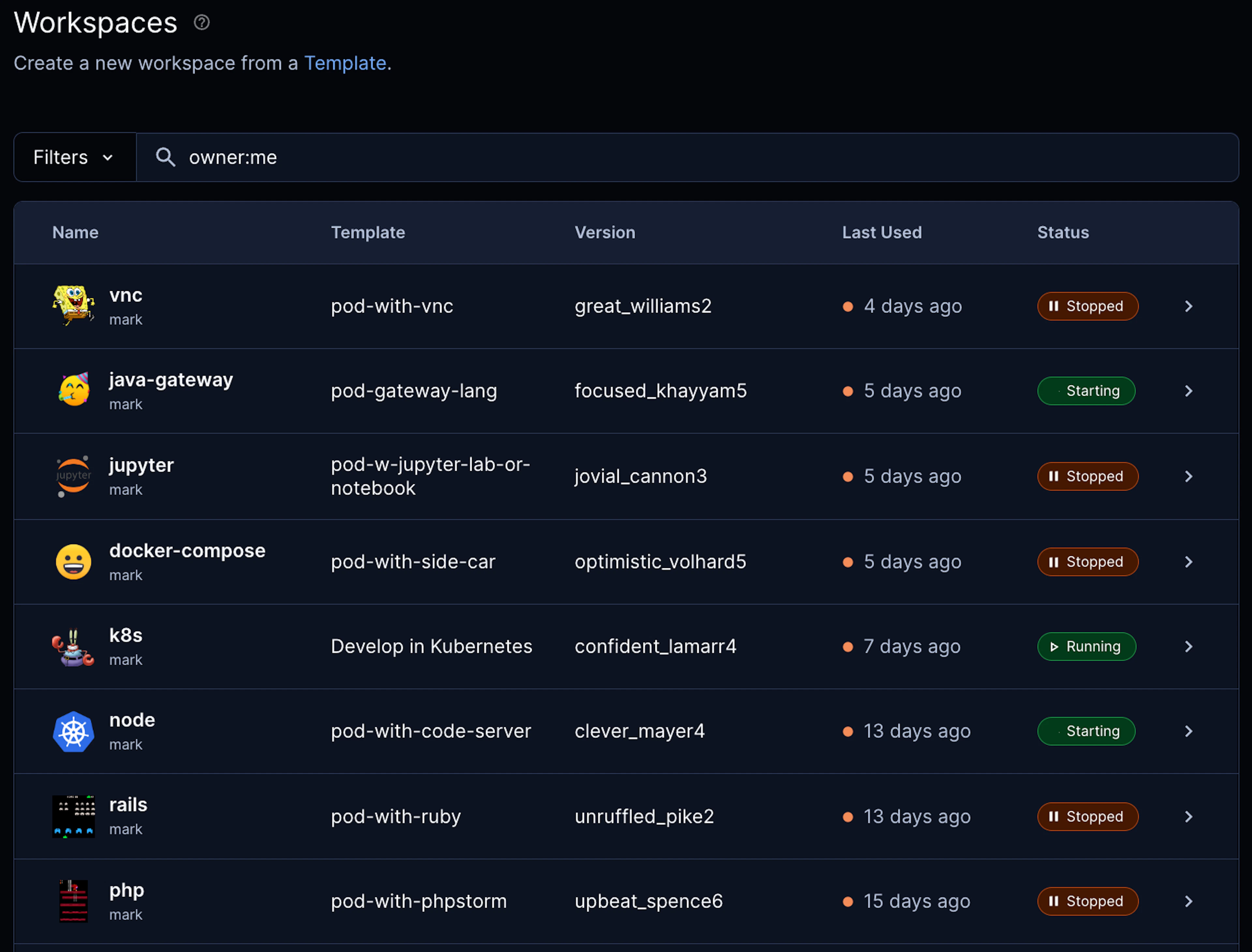
Task: Click the Running status badge for k8s
Action: (1086, 647)
